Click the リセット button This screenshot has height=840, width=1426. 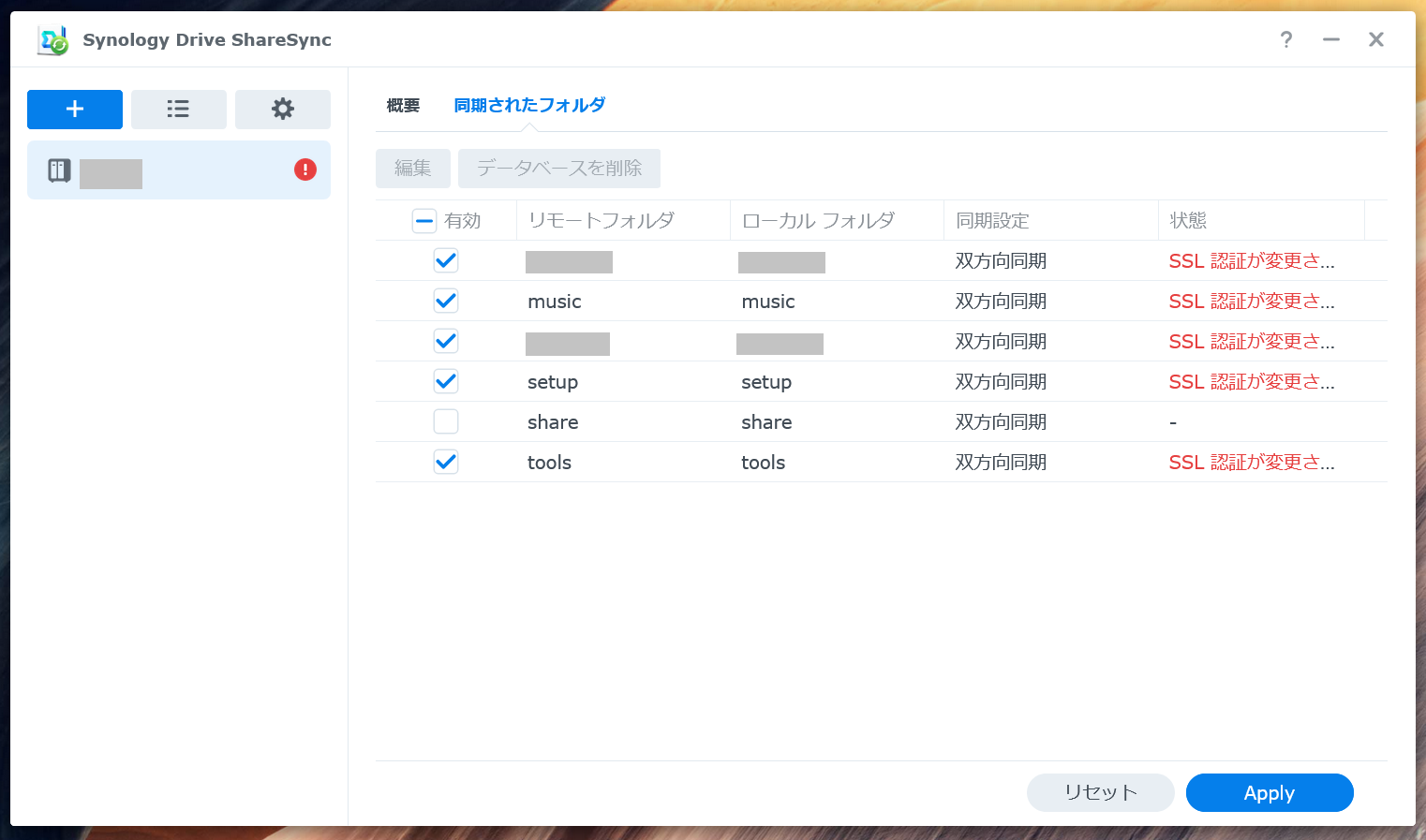(x=1100, y=792)
